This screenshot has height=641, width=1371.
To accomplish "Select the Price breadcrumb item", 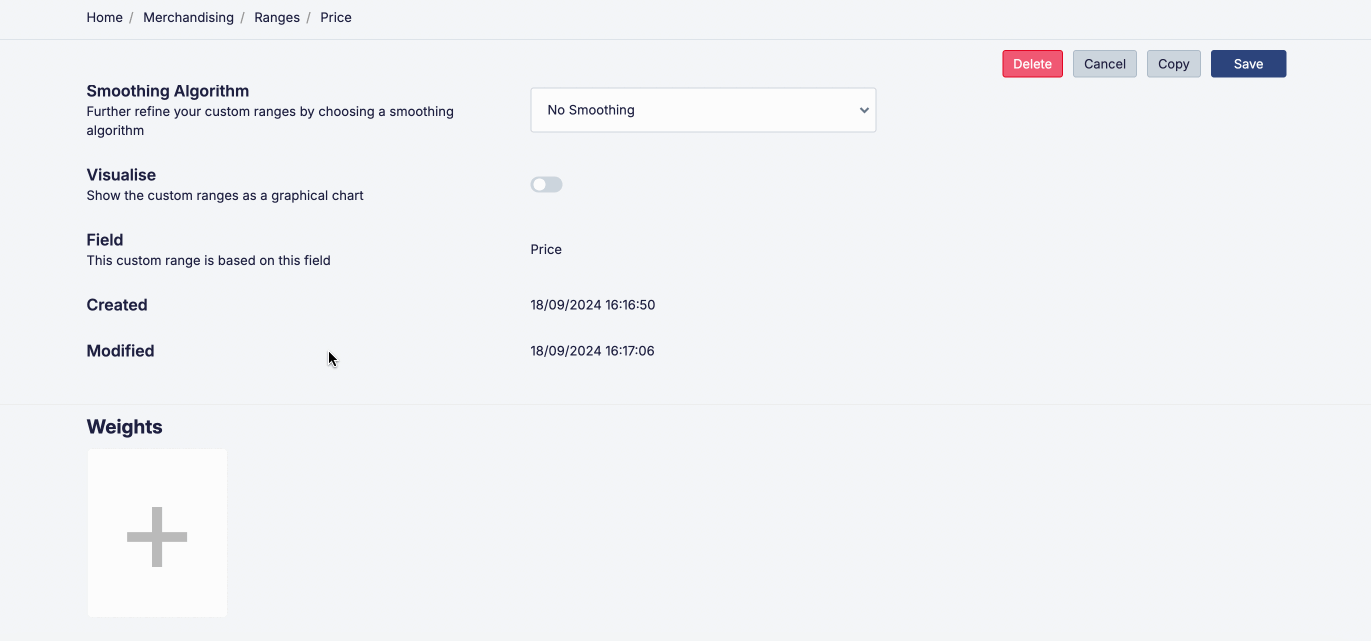I will (x=336, y=18).
